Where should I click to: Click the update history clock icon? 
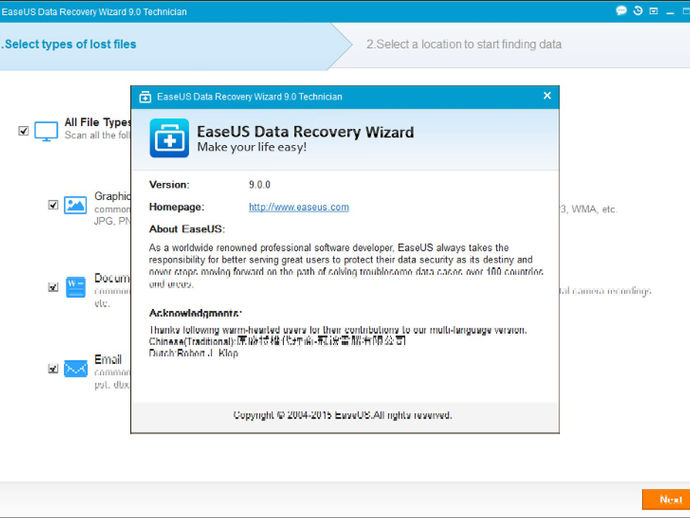point(638,11)
